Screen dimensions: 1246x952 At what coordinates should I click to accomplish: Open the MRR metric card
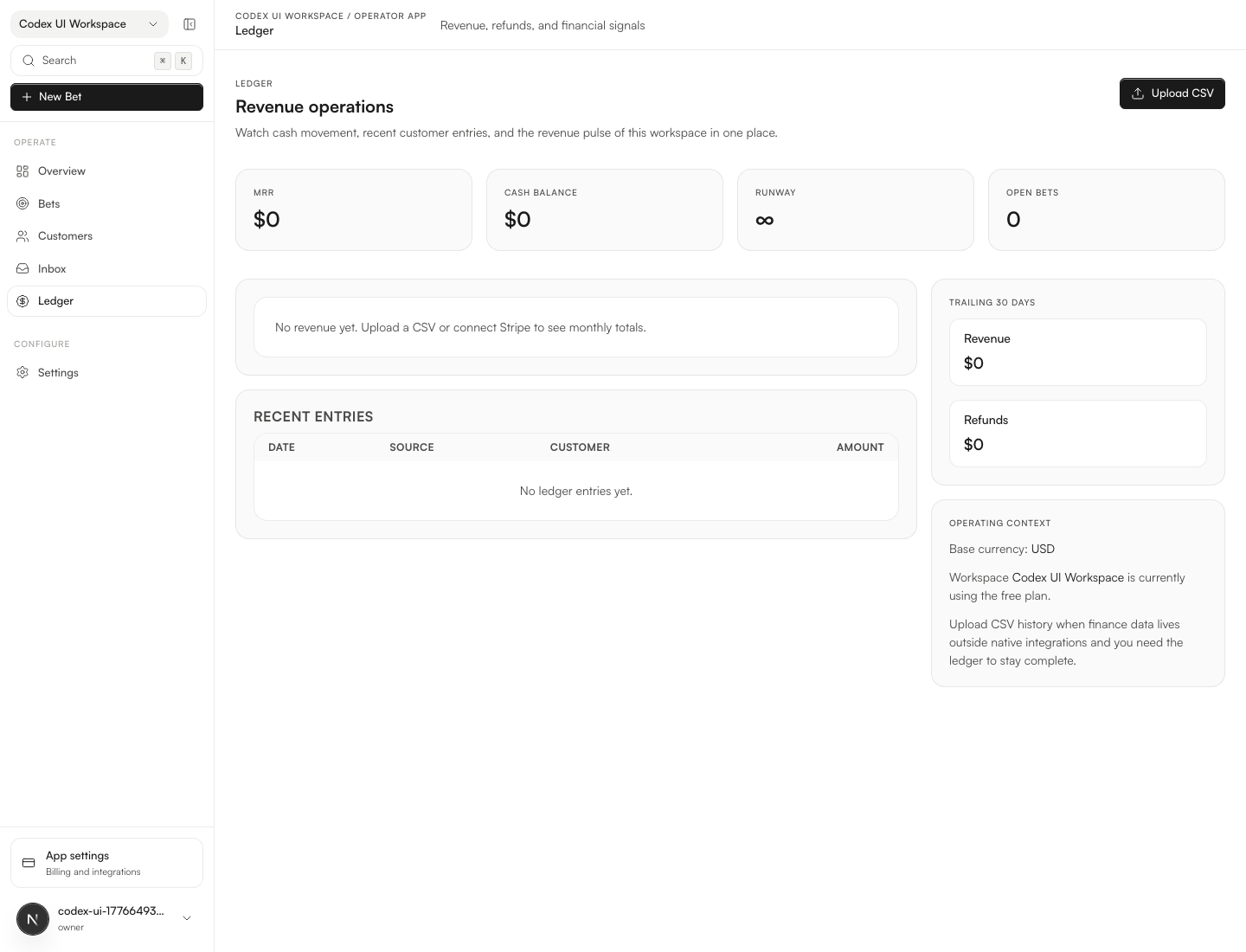coord(353,209)
